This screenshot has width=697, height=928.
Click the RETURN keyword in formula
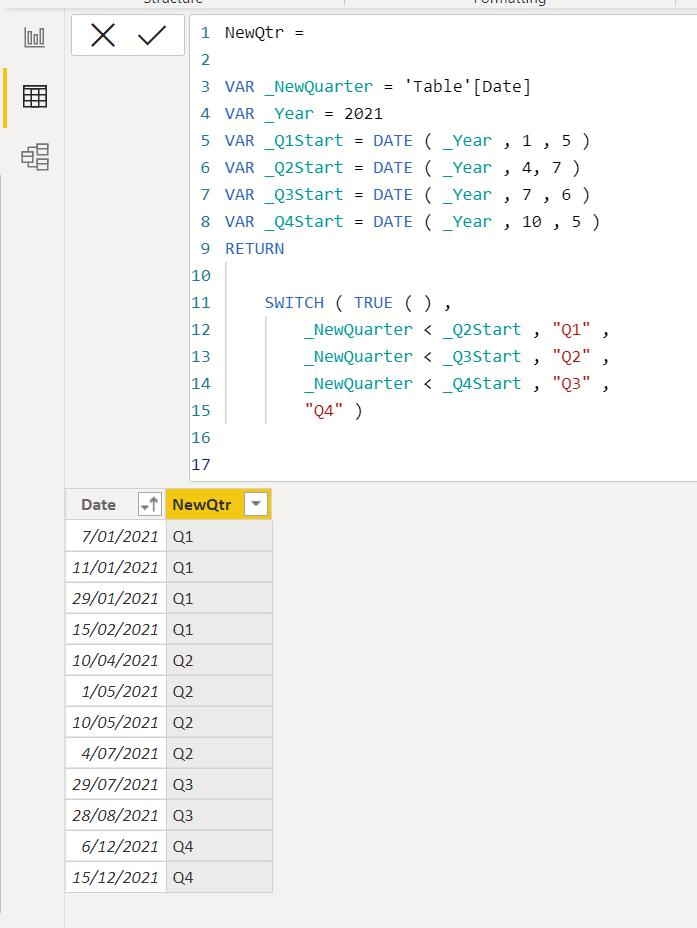pos(254,249)
